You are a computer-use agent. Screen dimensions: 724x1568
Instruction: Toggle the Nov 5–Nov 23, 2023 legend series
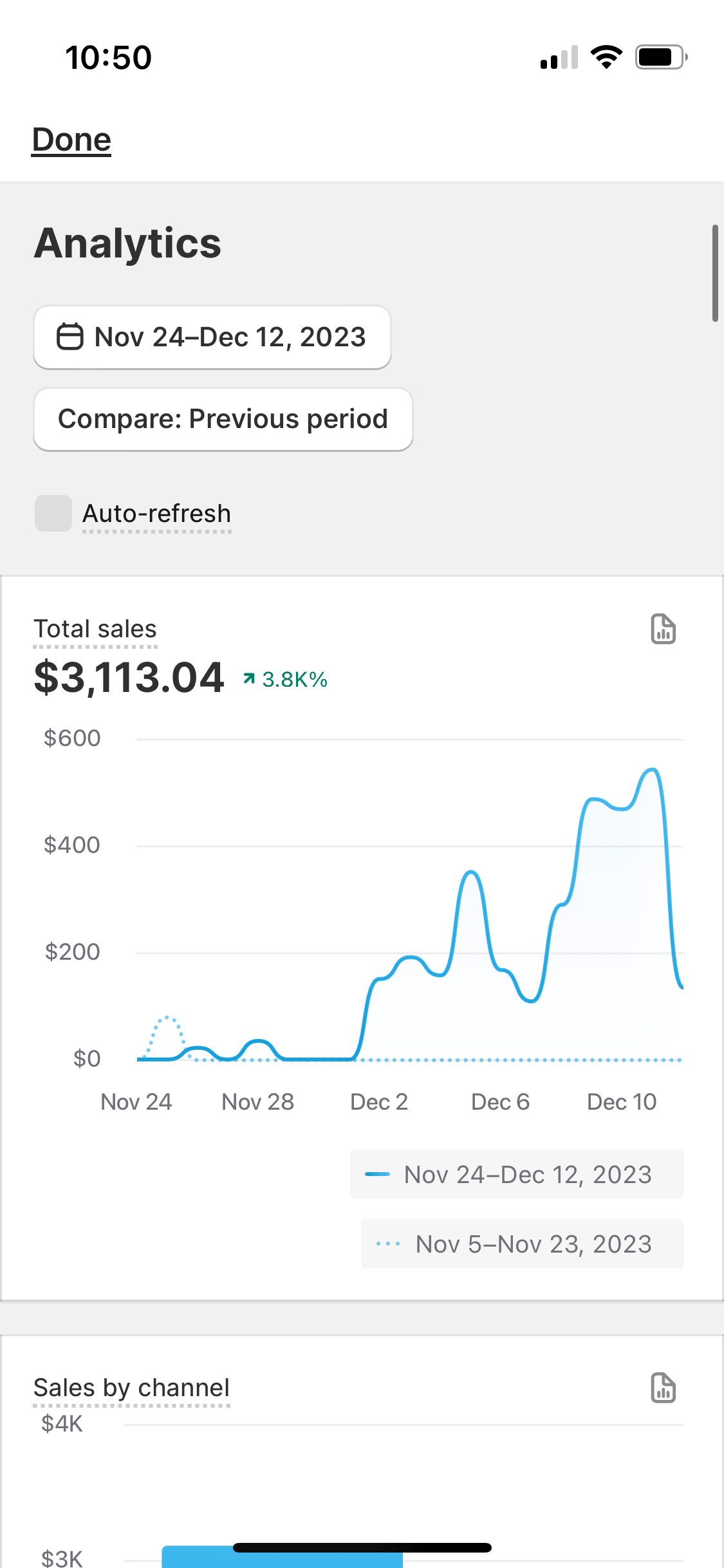(522, 1244)
